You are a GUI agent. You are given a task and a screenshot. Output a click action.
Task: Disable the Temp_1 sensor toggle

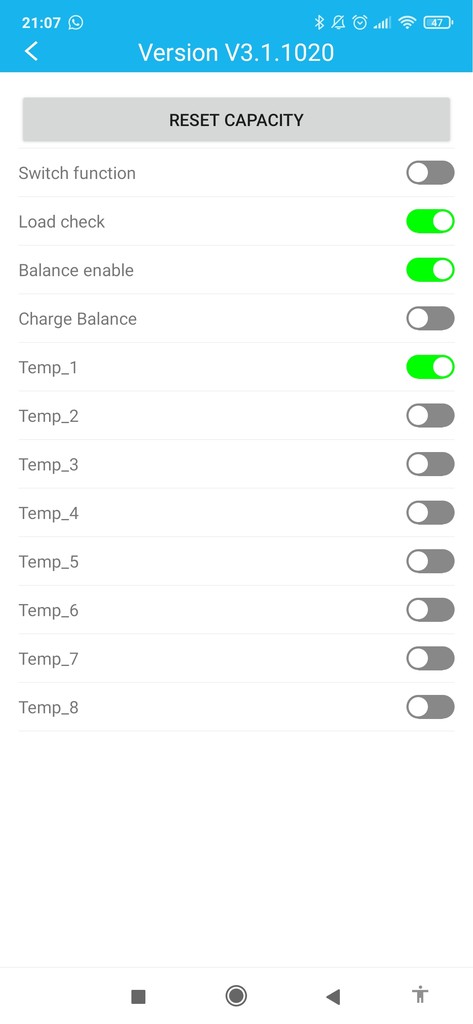[x=430, y=367]
